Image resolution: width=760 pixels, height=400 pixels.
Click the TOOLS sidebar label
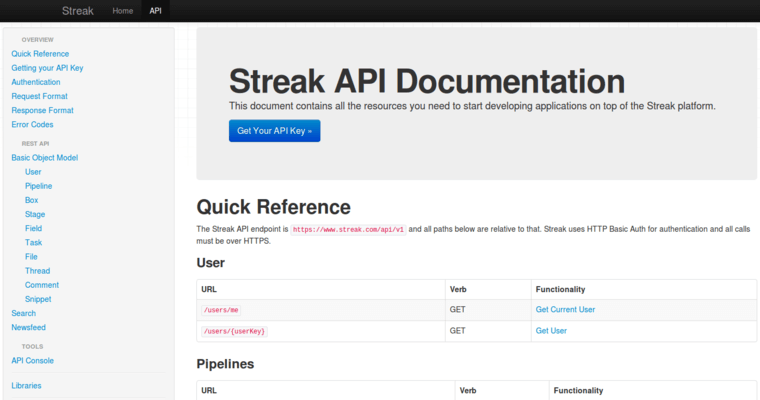click(32, 347)
